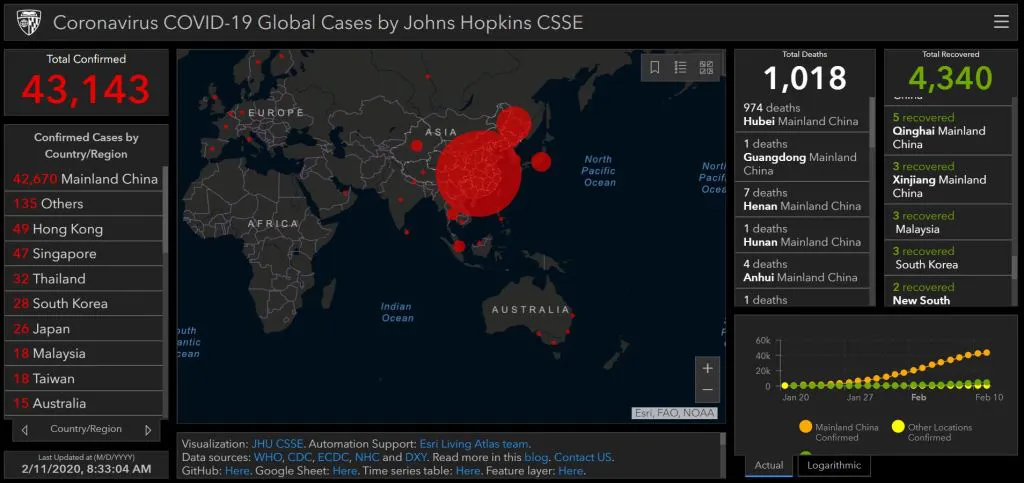Open the GitHub Here link
The height and width of the screenshot is (483, 1024).
pos(236,471)
